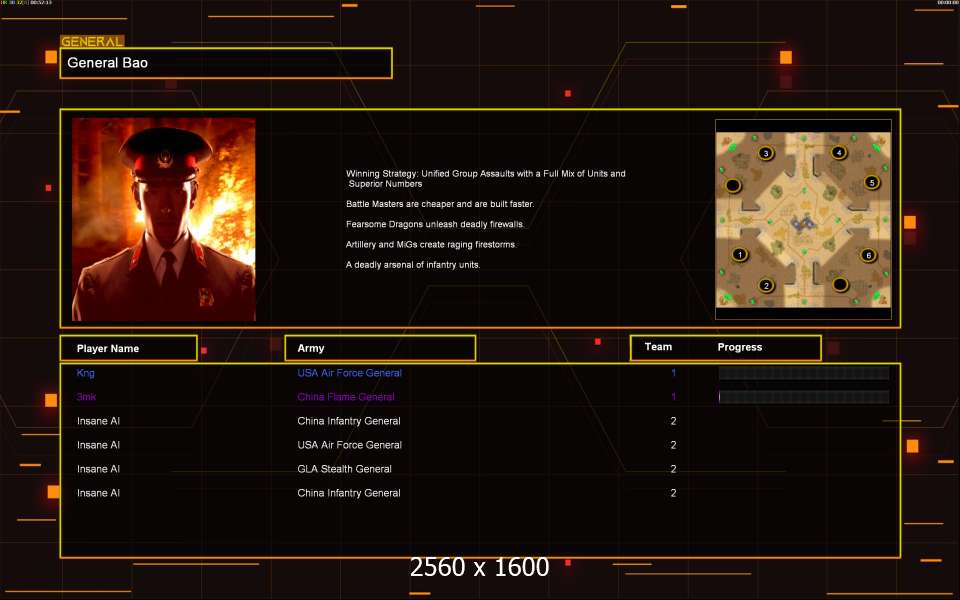The image size is (960, 600).
Task: Choose start position 4 on the minimap
Action: [x=839, y=153]
